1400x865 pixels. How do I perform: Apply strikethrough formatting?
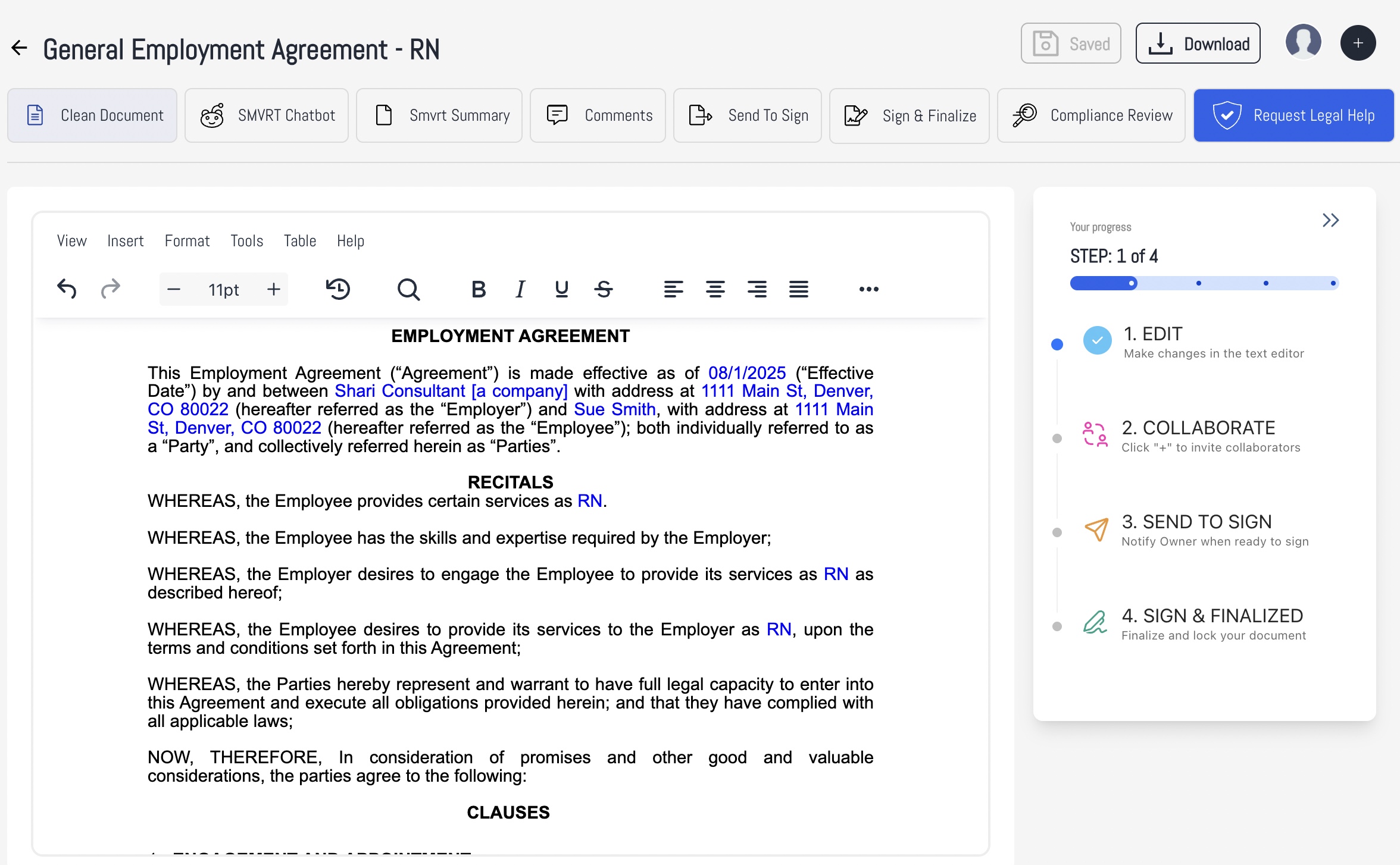pos(603,289)
